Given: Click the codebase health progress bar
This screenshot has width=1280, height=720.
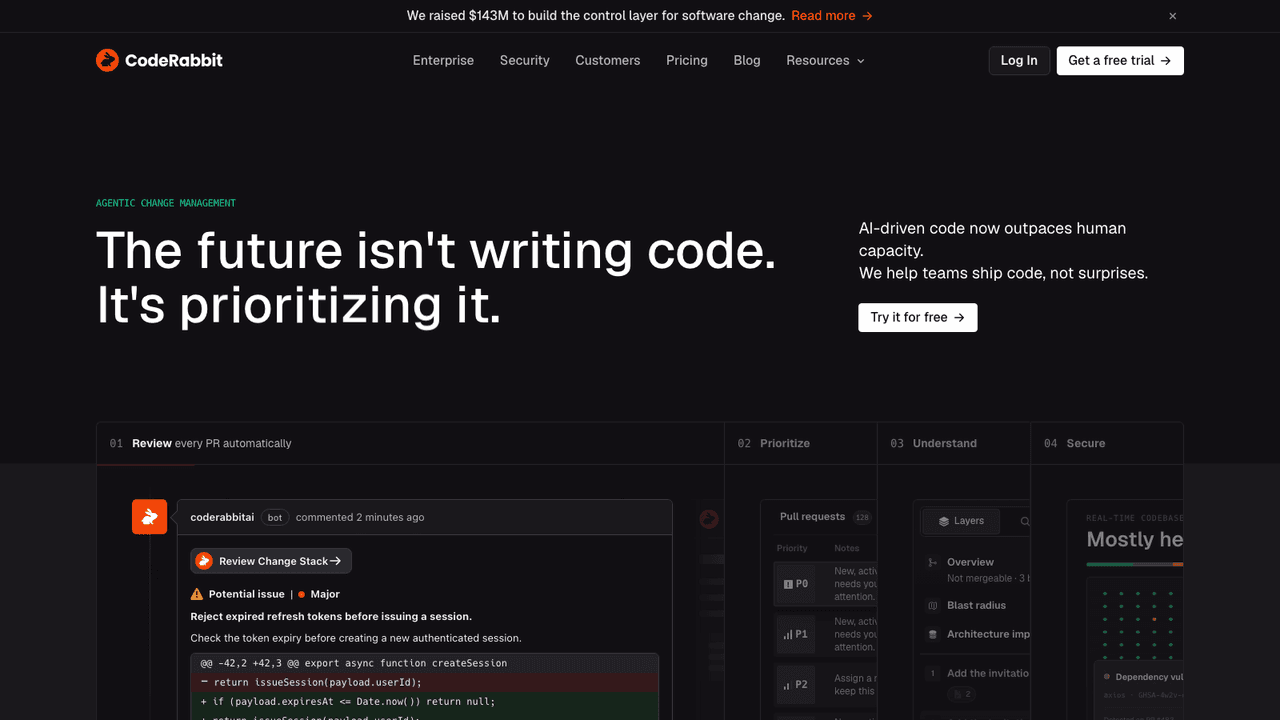Looking at the screenshot, I should point(1134,565).
